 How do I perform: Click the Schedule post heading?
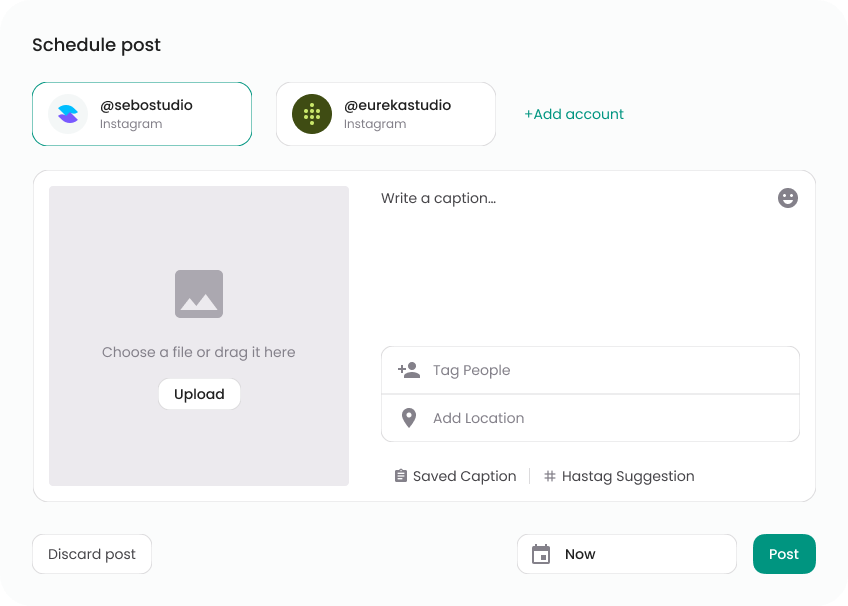pyautogui.click(x=97, y=45)
